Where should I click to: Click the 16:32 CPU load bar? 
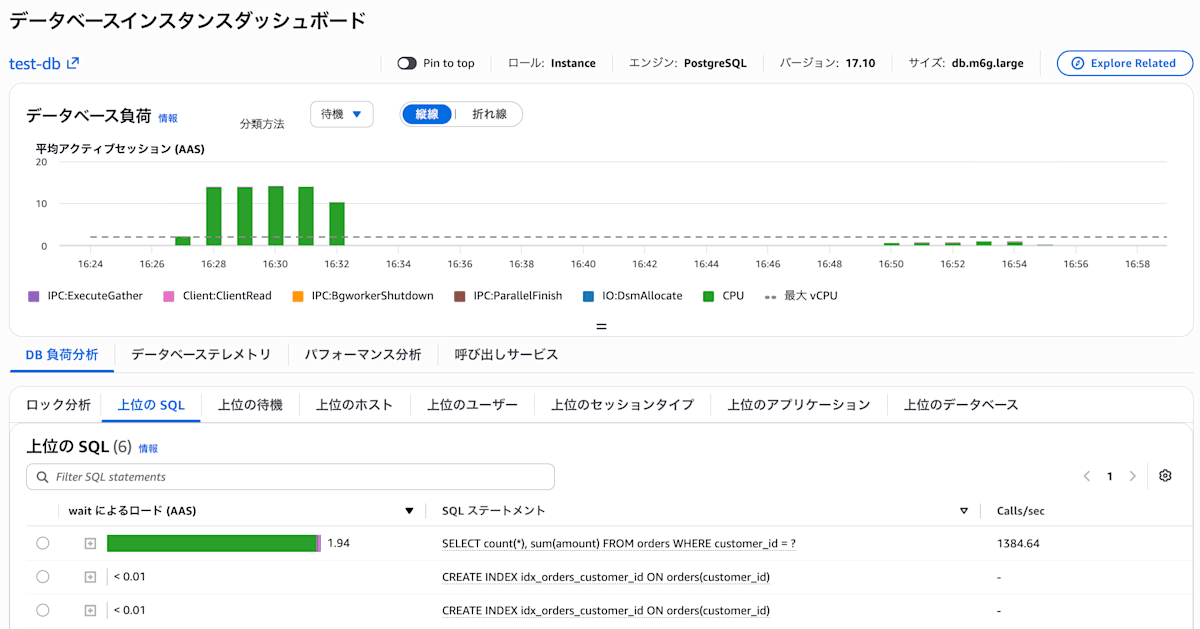[x=337, y=224]
